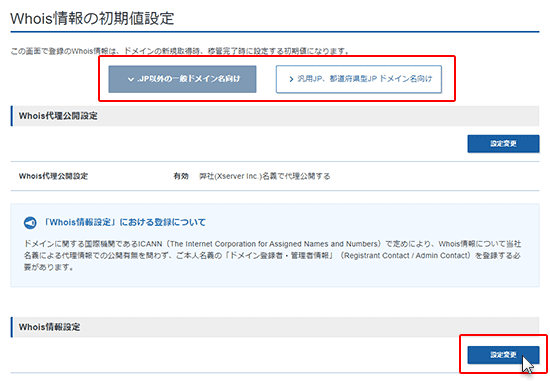
Task: Click 設定変更 button under Whois情報設定
Action: tap(503, 355)
